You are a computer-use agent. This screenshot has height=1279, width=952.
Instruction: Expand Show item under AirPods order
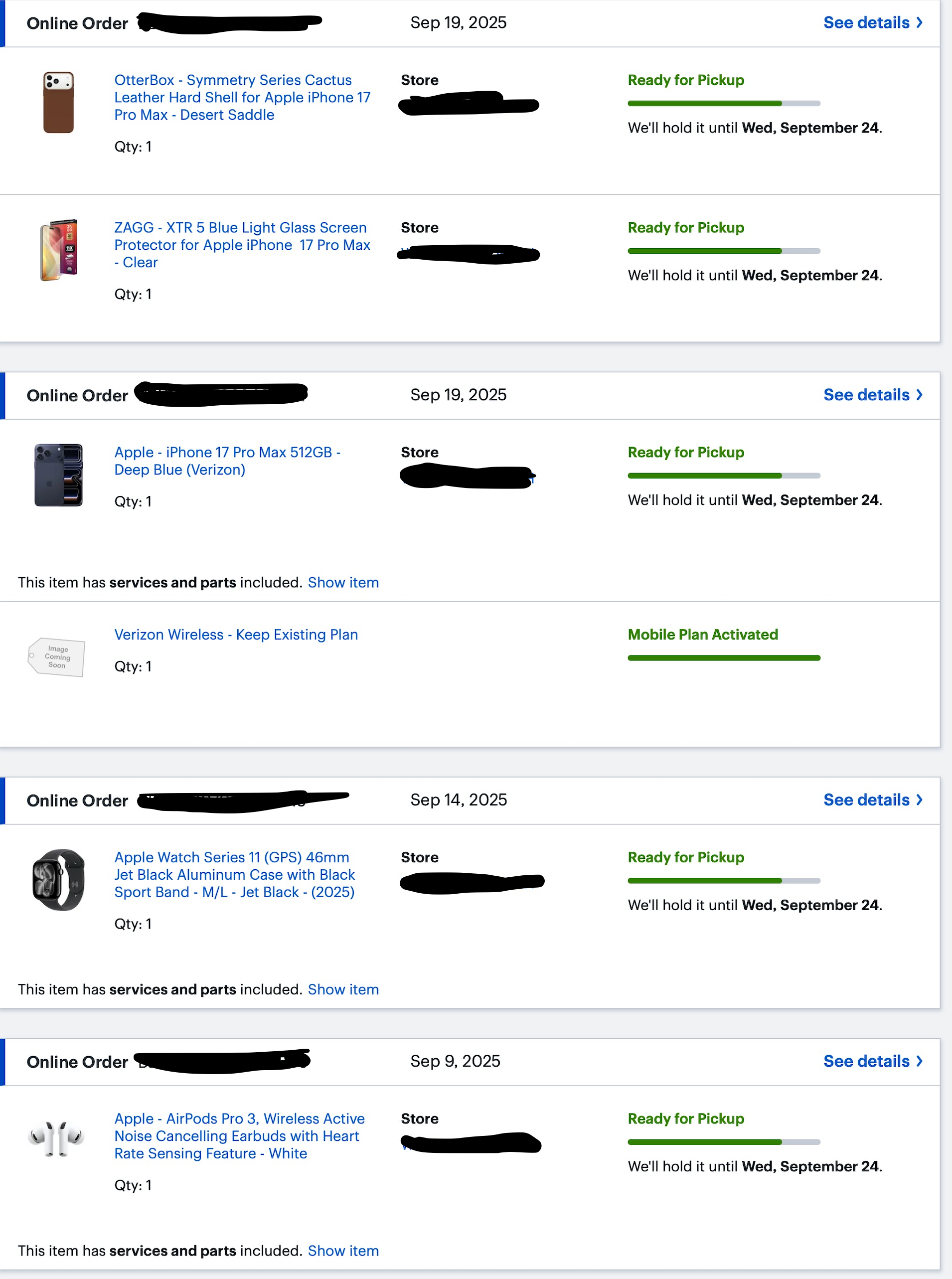click(343, 1251)
